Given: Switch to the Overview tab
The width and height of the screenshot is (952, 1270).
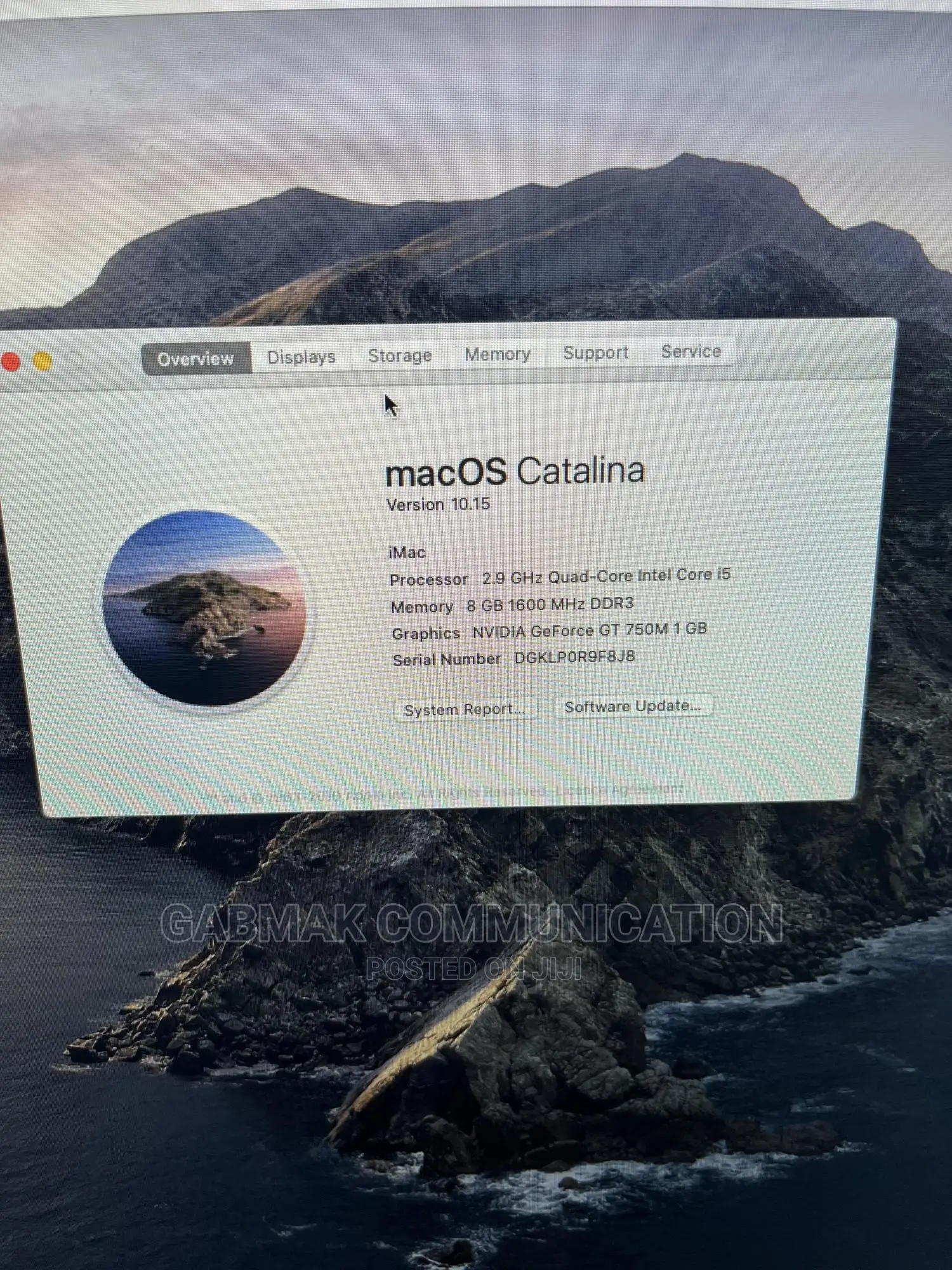Looking at the screenshot, I should point(196,359).
